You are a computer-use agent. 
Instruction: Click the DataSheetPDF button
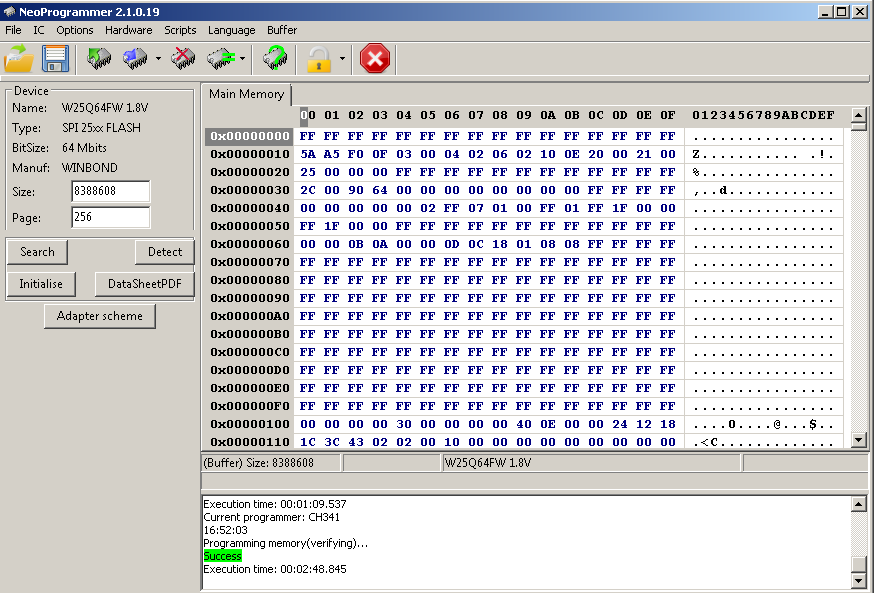144,284
